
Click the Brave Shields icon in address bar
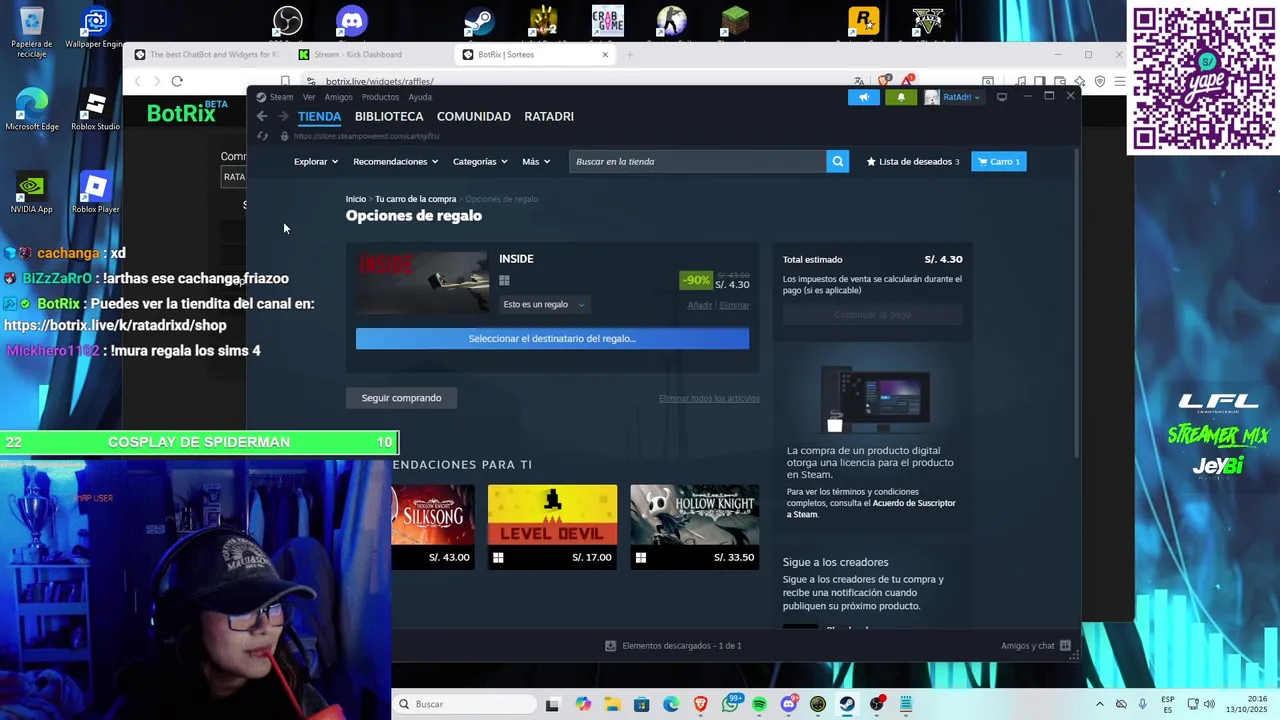click(x=884, y=81)
